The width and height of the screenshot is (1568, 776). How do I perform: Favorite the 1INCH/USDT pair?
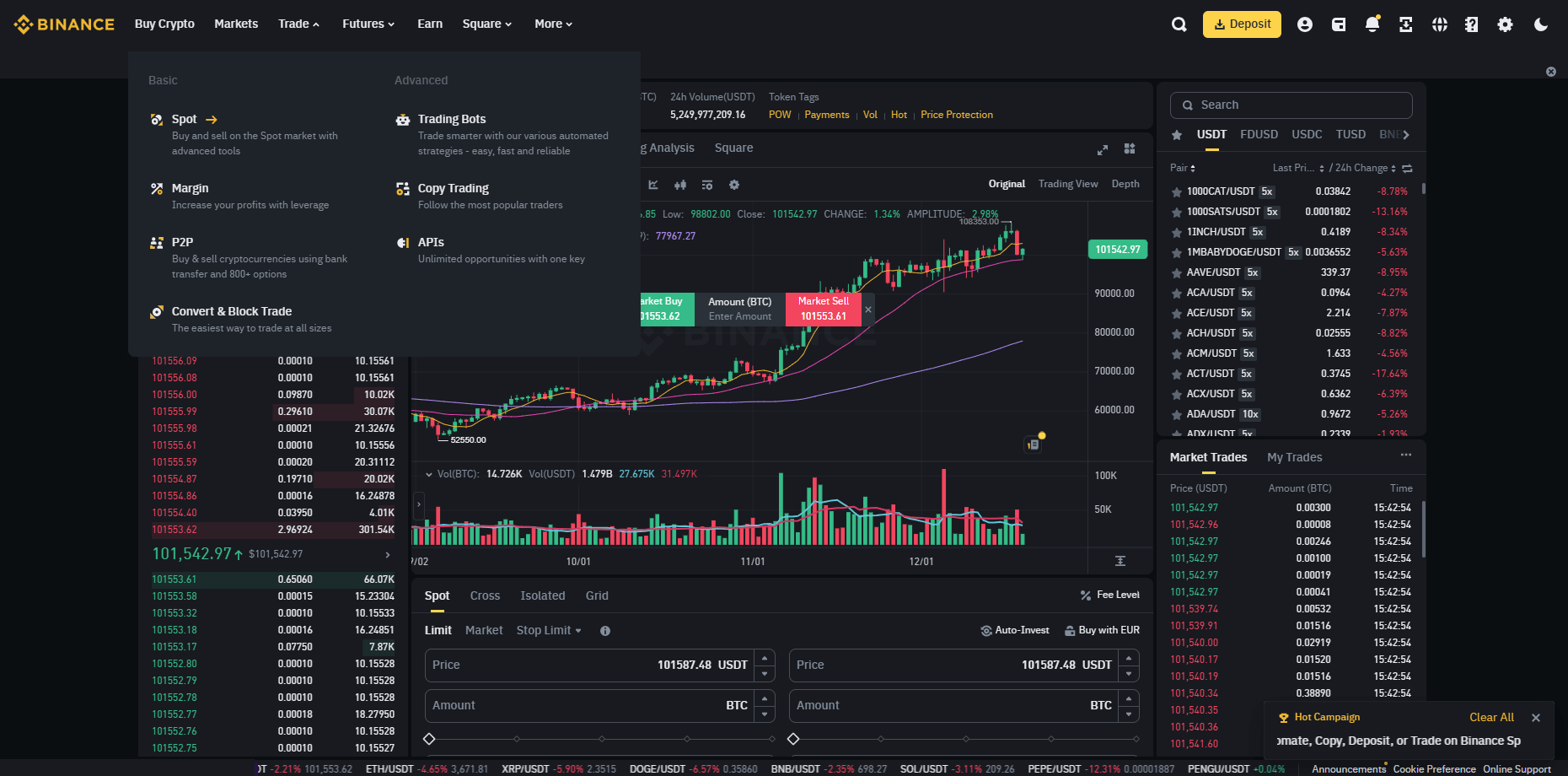(x=1177, y=233)
